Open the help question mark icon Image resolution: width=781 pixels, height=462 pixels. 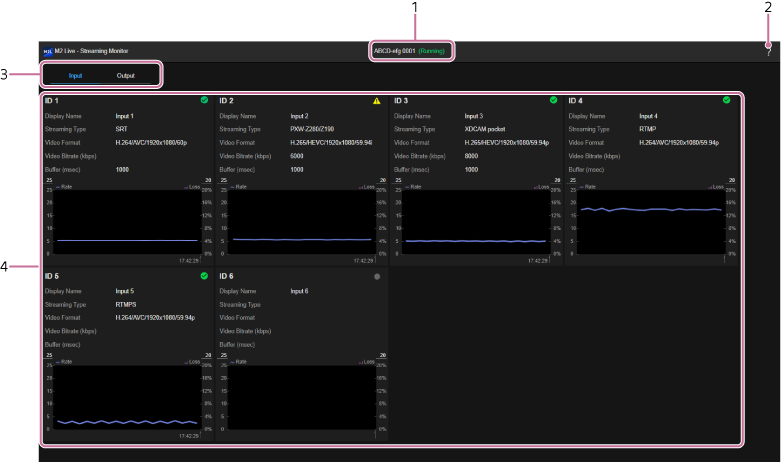click(x=769, y=52)
